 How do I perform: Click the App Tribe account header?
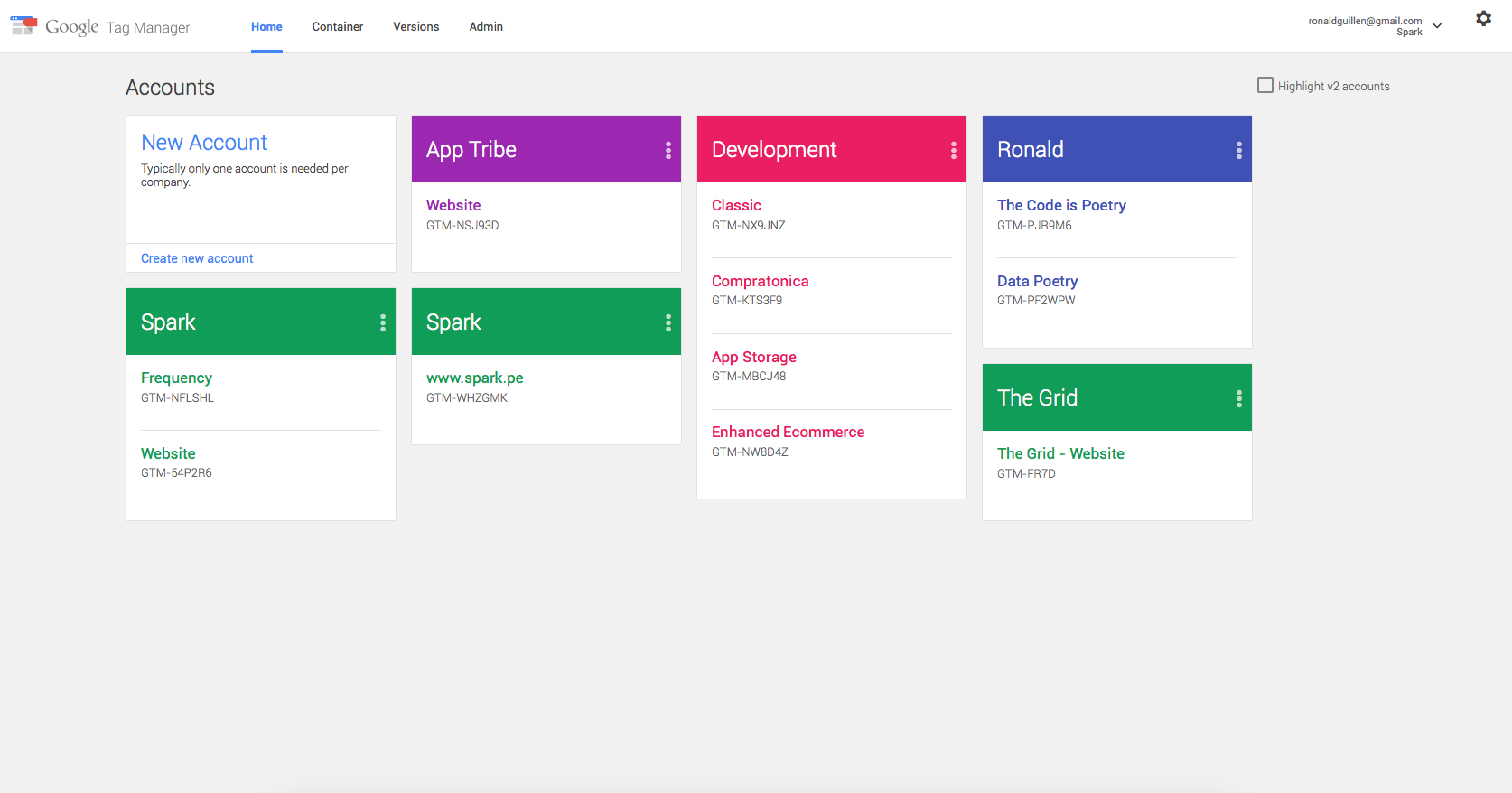pos(546,149)
